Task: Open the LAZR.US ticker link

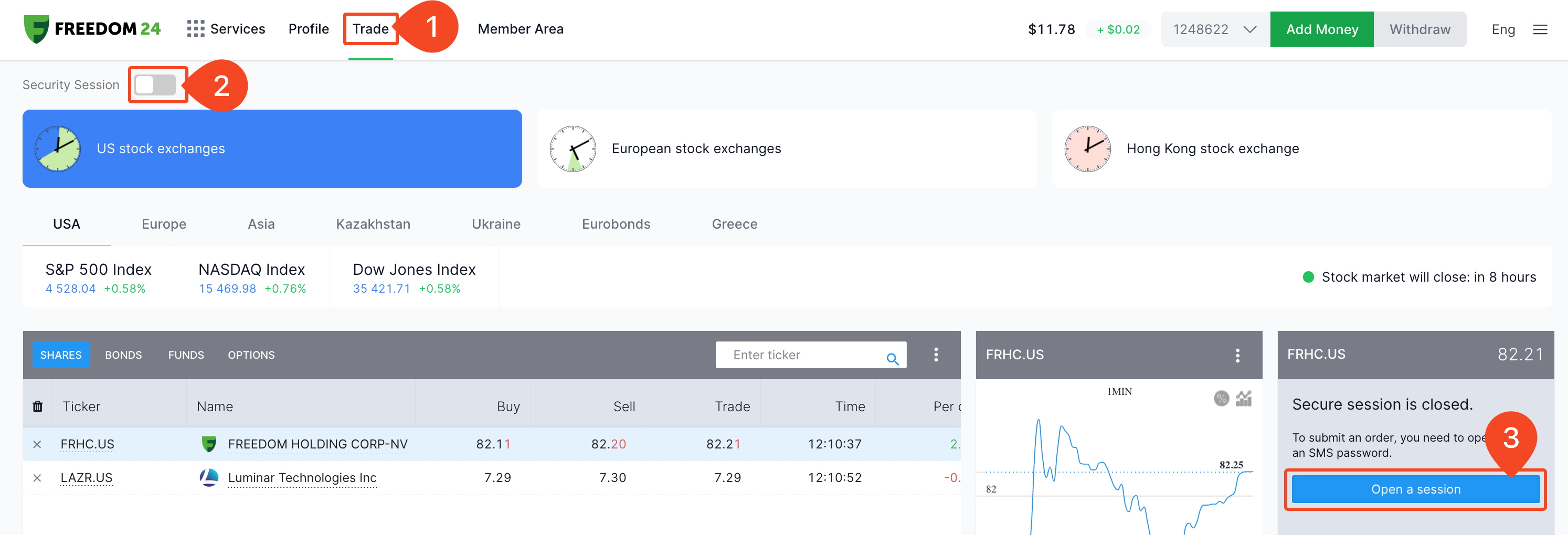Action: coord(87,478)
